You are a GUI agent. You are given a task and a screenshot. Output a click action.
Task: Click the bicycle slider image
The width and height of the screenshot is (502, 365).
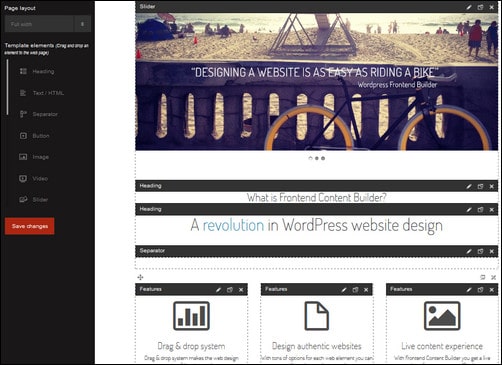[x=316, y=82]
